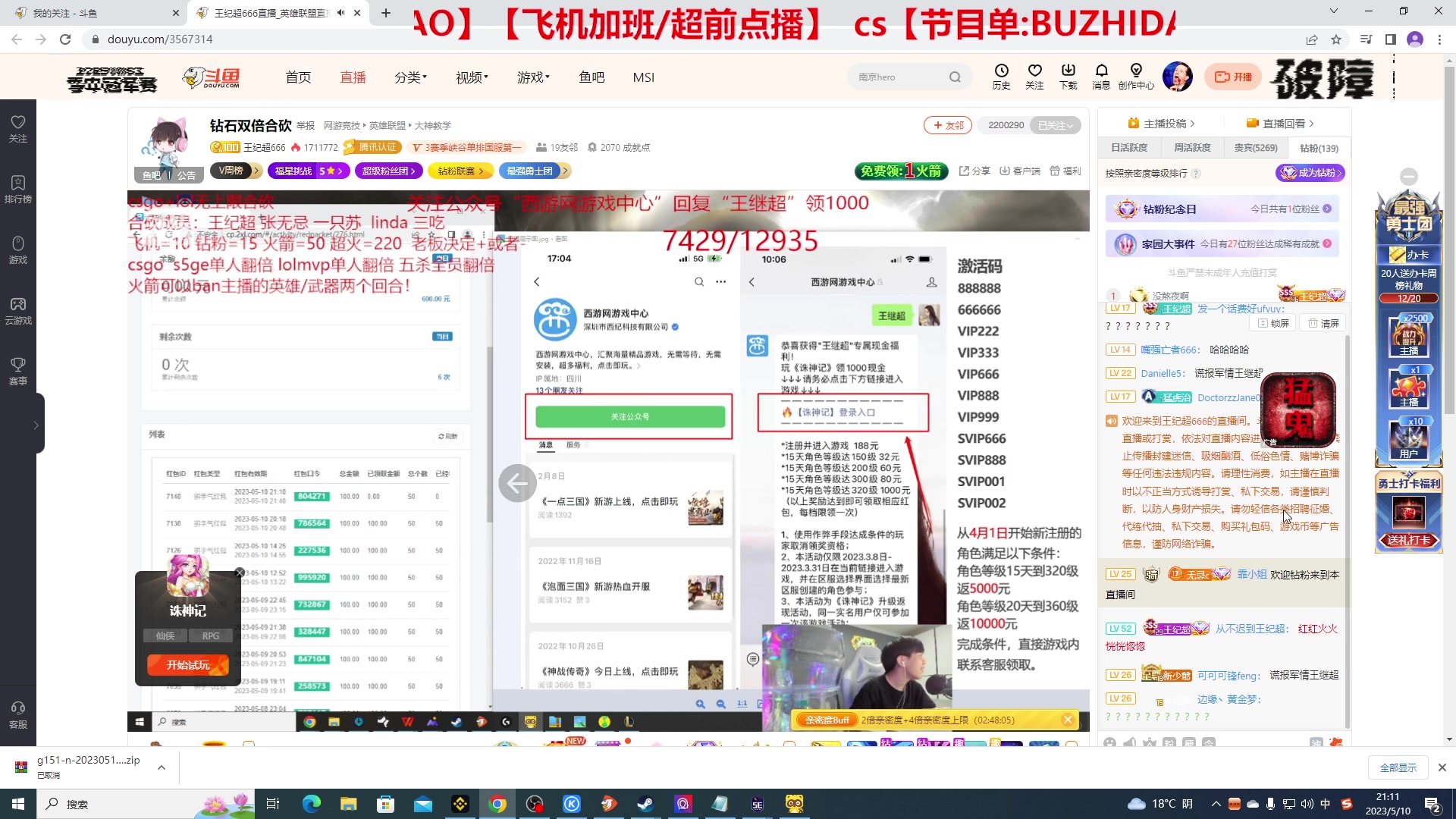Switch to the 贵宾(5269) tab

point(1256,148)
